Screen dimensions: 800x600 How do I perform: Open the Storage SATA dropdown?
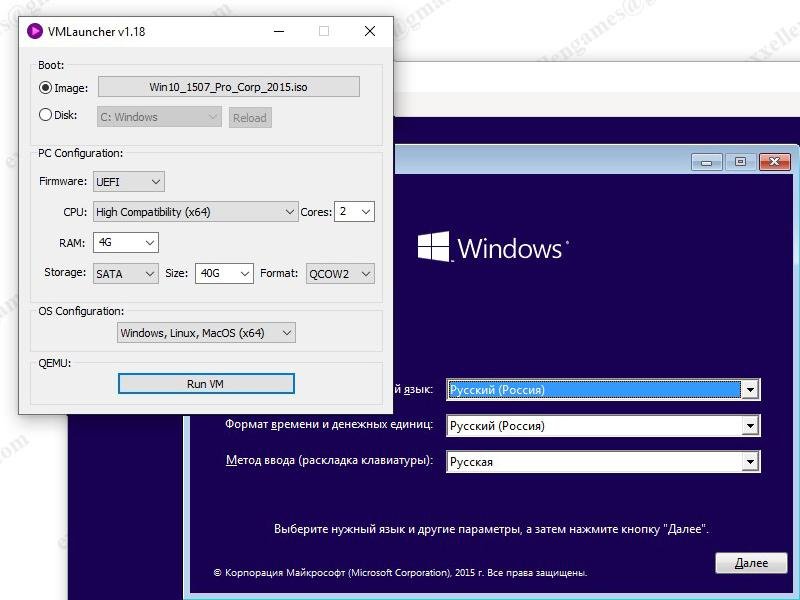pyautogui.click(x=126, y=273)
